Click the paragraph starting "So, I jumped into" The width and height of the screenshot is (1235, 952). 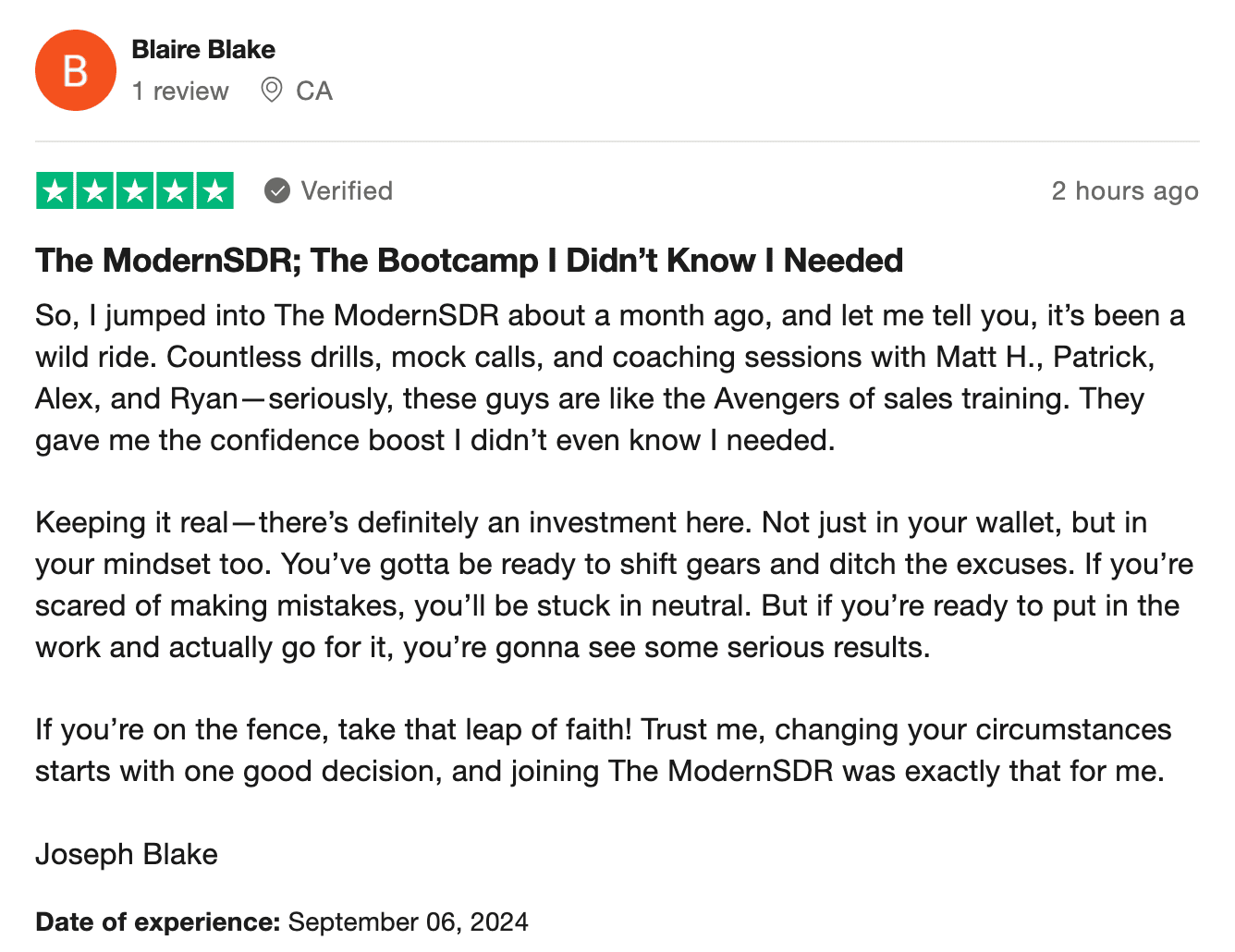[x=610, y=378]
